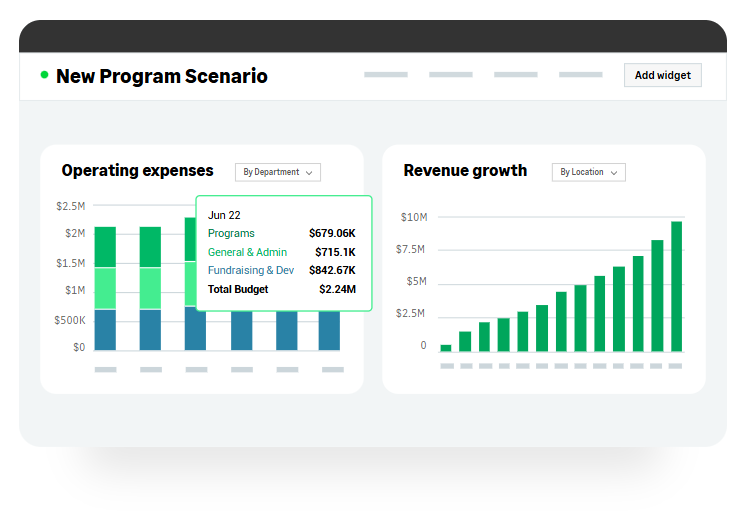This screenshot has height=517, width=746.
Task: Click the Total Budget tooltip row
Action: point(282,289)
